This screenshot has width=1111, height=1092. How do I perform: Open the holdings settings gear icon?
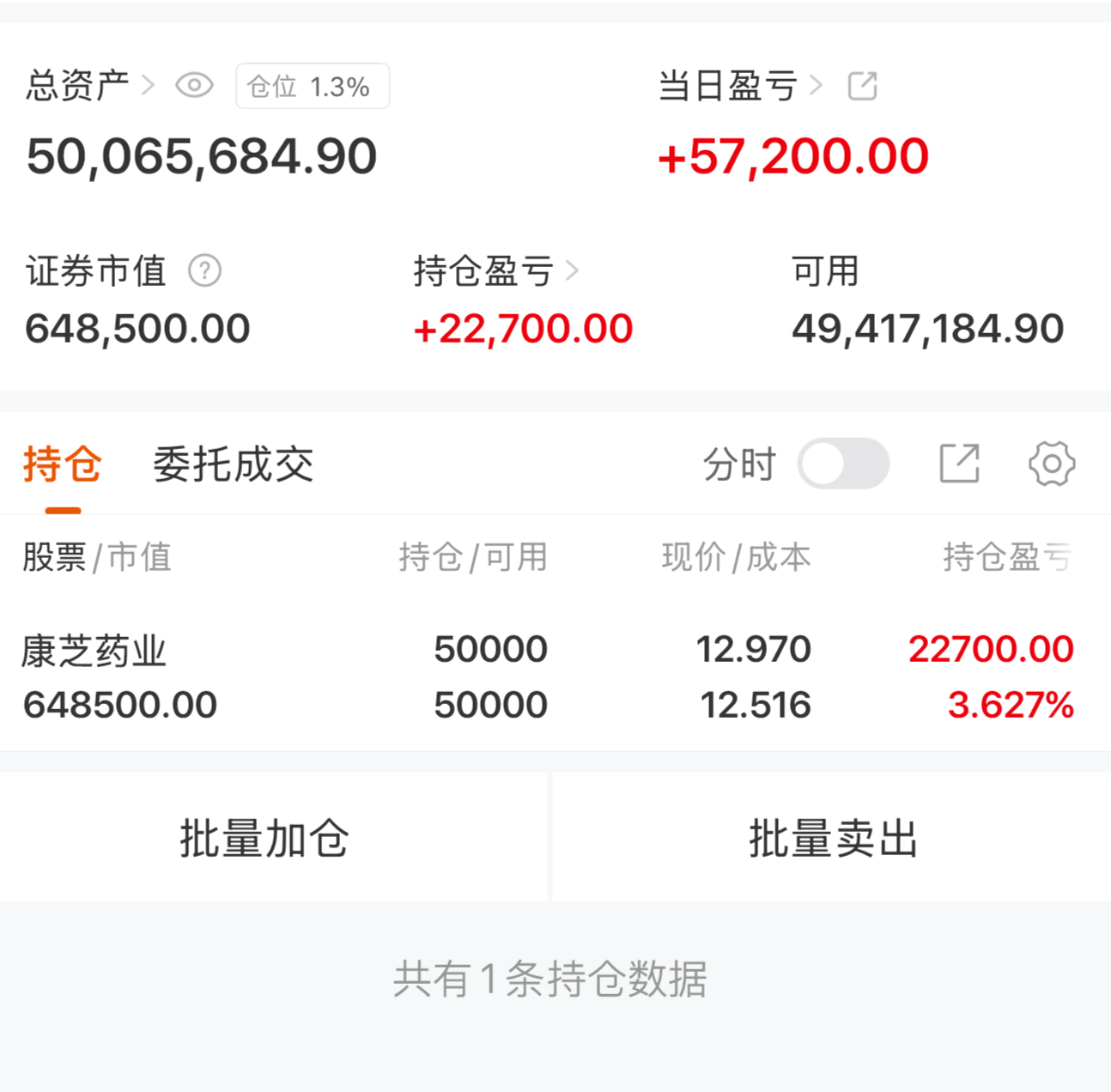click(x=1051, y=464)
